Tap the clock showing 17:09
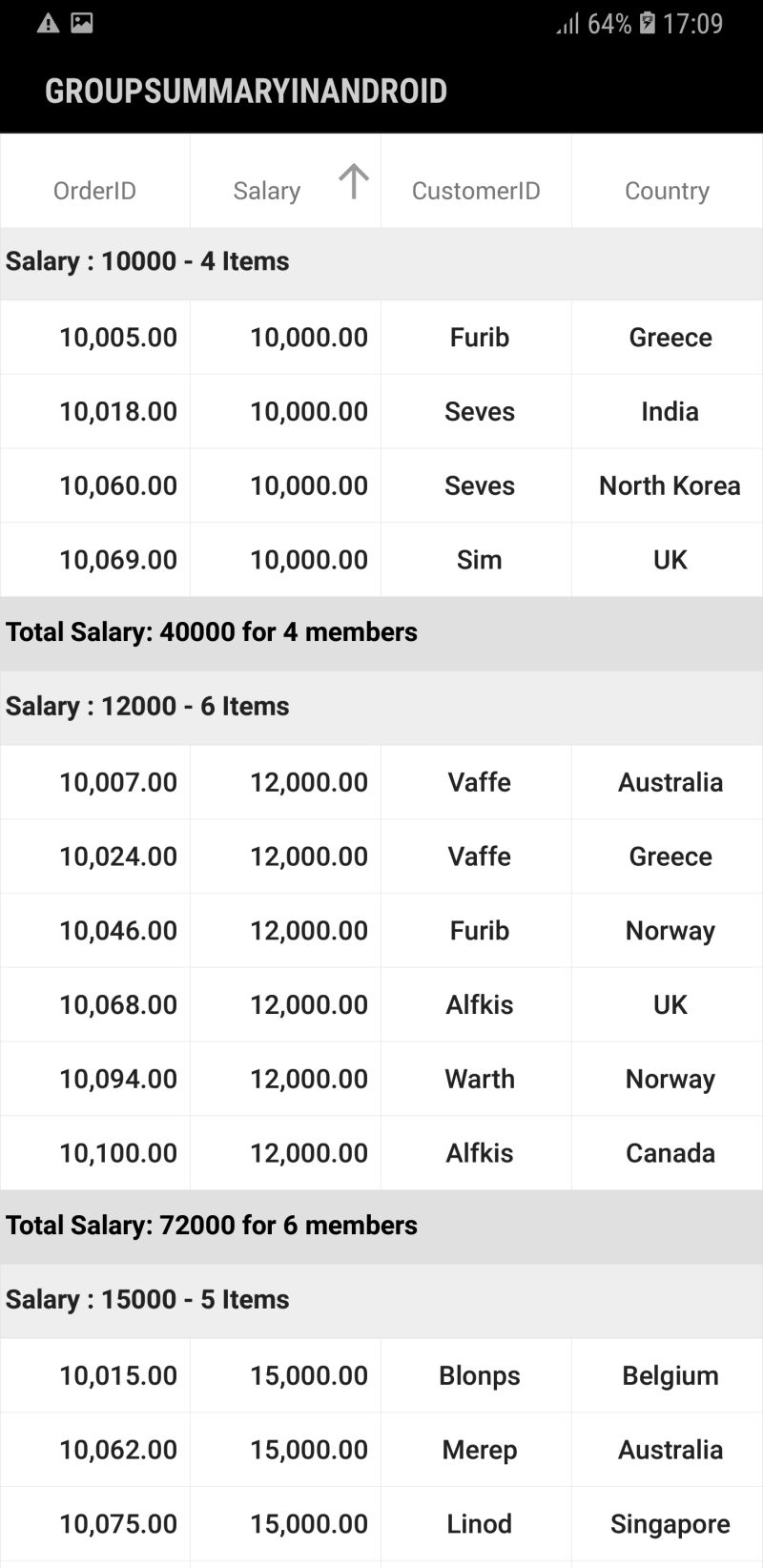This screenshot has width=763, height=1568. 693,24
